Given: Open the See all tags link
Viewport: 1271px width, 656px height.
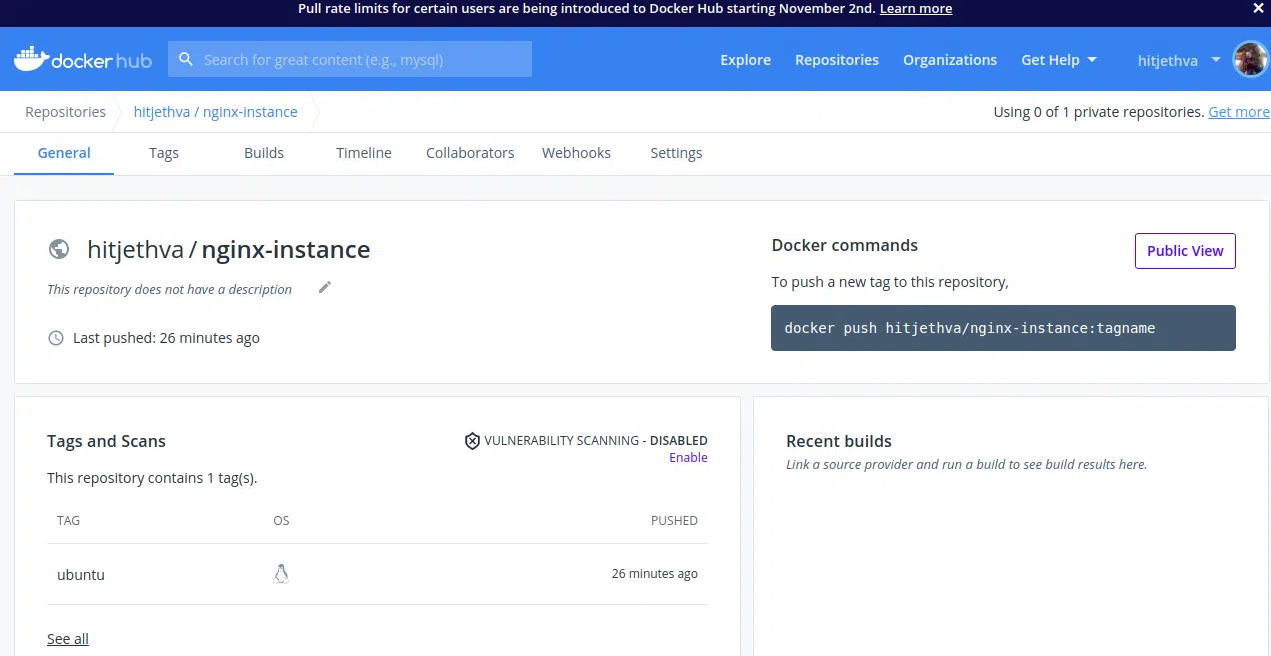Looking at the screenshot, I should tap(68, 639).
